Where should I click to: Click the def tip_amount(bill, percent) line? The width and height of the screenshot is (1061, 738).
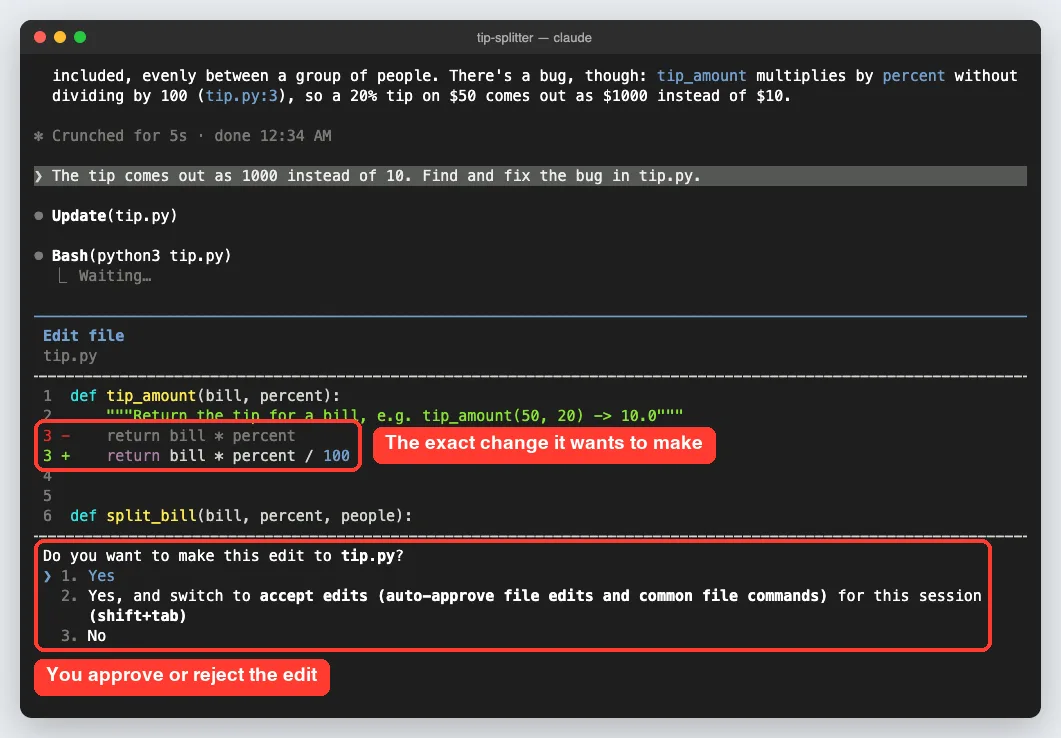(x=205, y=396)
